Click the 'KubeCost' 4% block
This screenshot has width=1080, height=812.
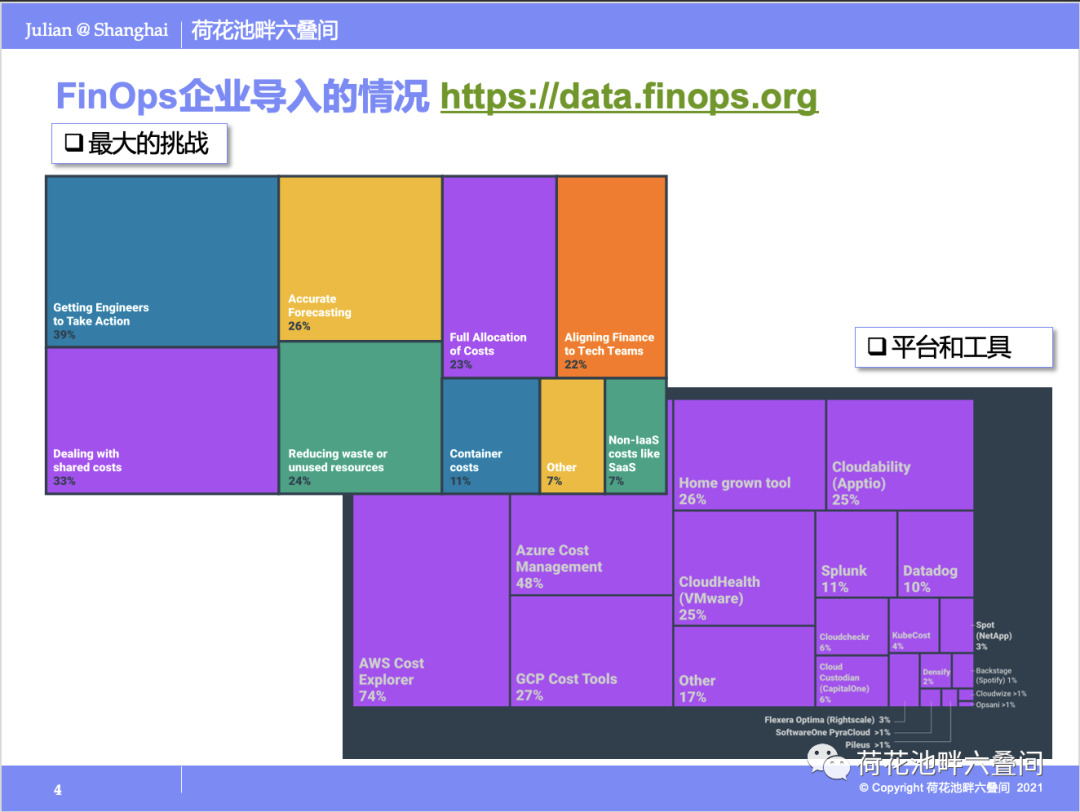click(x=914, y=626)
